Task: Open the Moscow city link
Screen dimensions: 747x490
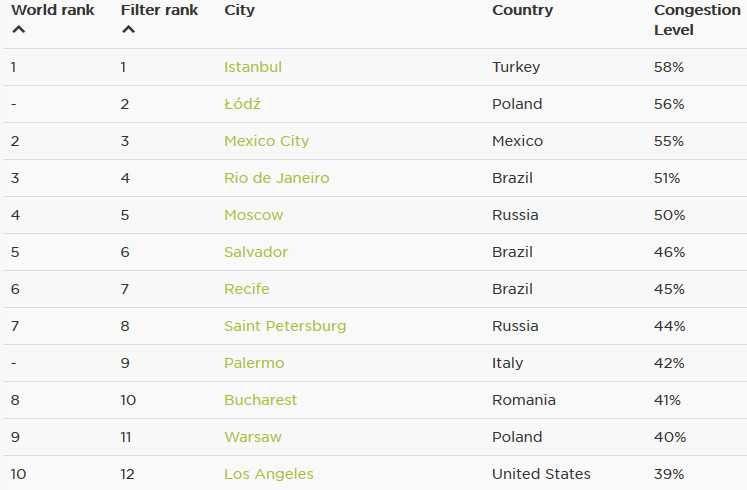Action: tap(253, 215)
